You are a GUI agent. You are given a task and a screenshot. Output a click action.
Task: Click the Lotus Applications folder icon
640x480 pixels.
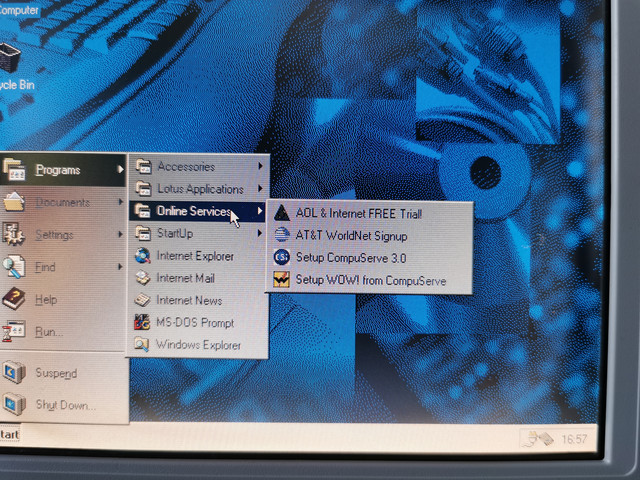click(143, 189)
